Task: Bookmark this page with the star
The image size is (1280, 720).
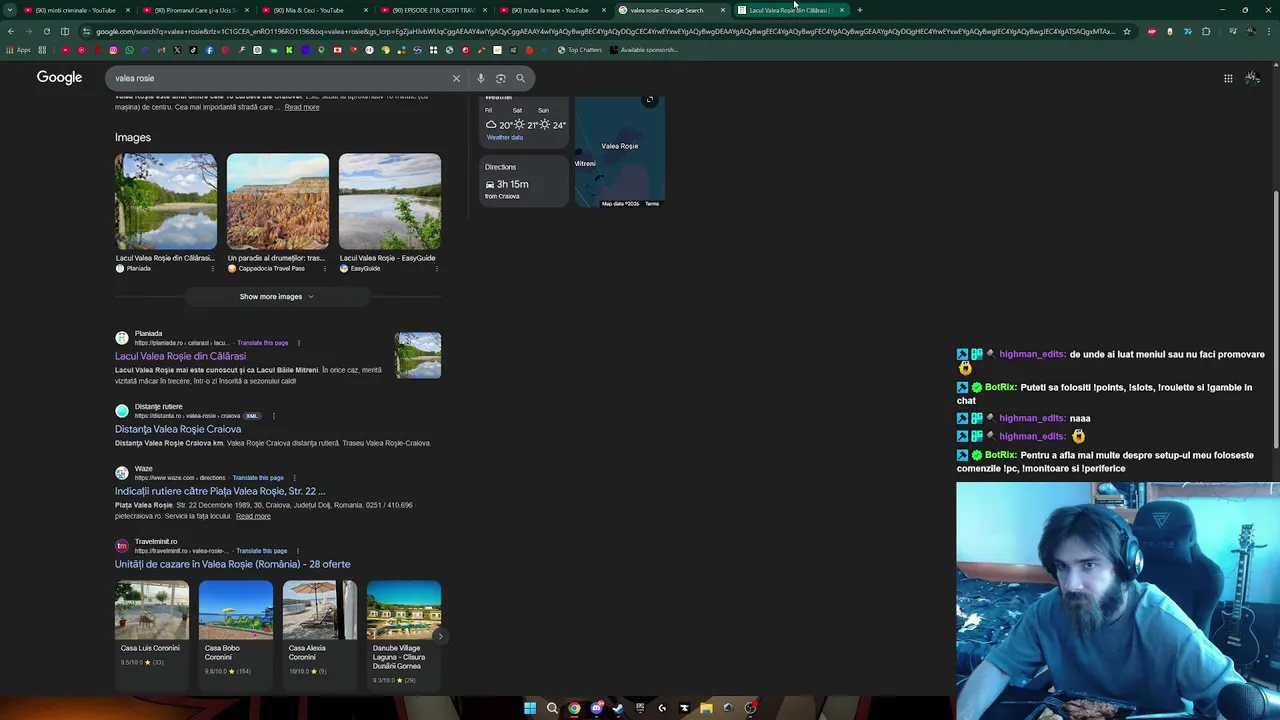Action: (x=1126, y=31)
